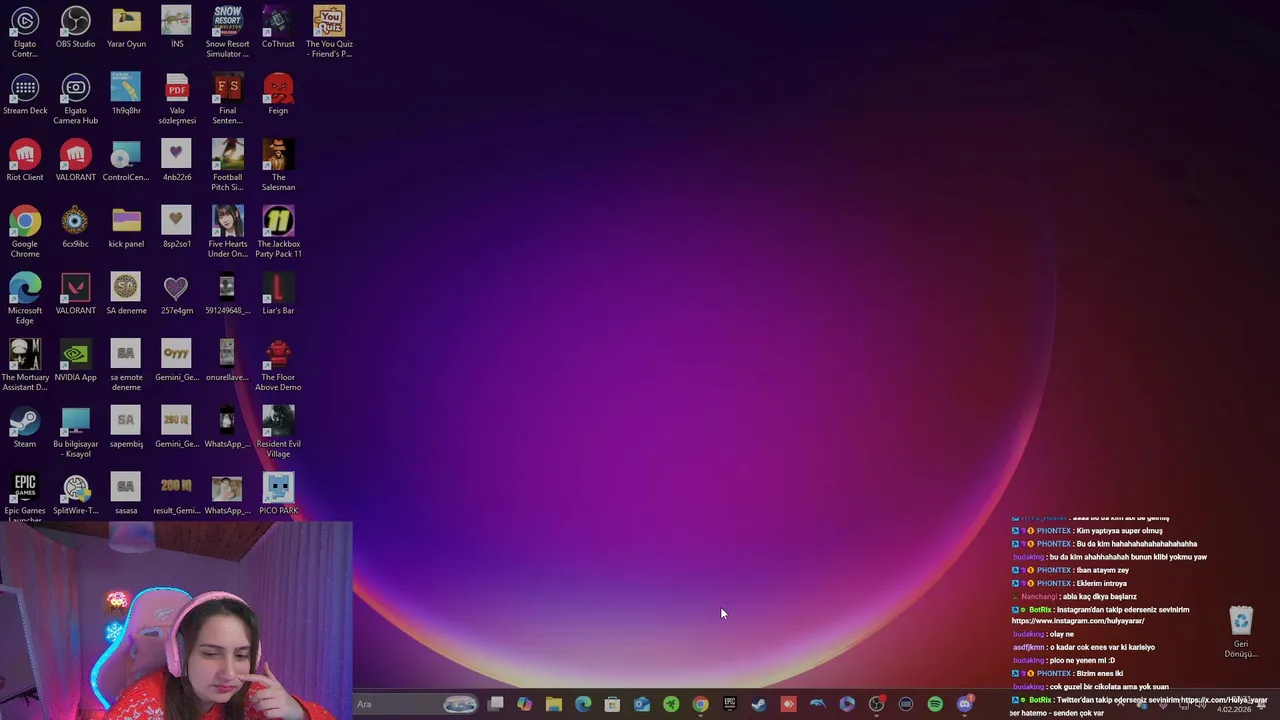
Task: Open File Explorer from the taskbar
Action: [553, 704]
